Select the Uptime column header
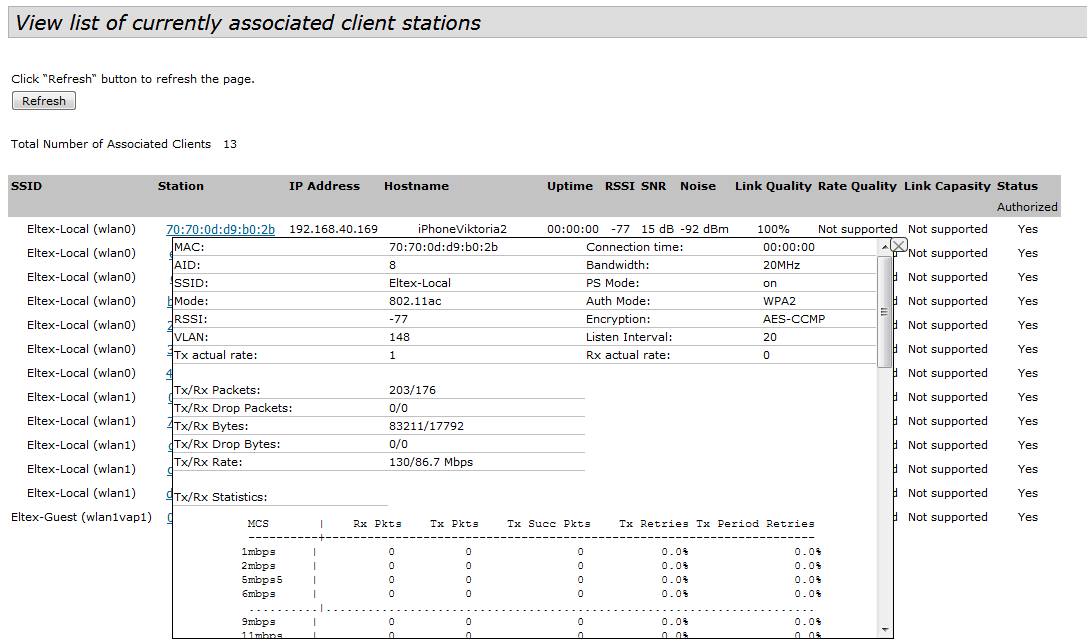Screen dimensions: 1087x642 [570, 186]
